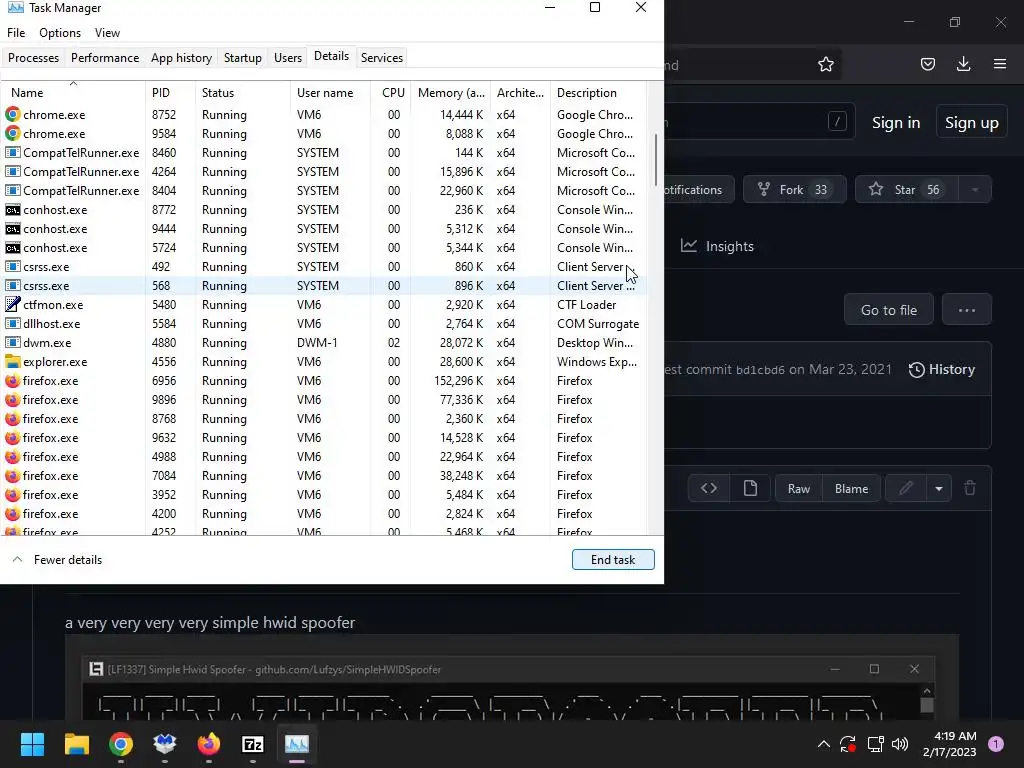Image resolution: width=1024 pixels, height=768 pixels.
Task: Sort by the Memory column header
Action: (x=451, y=93)
